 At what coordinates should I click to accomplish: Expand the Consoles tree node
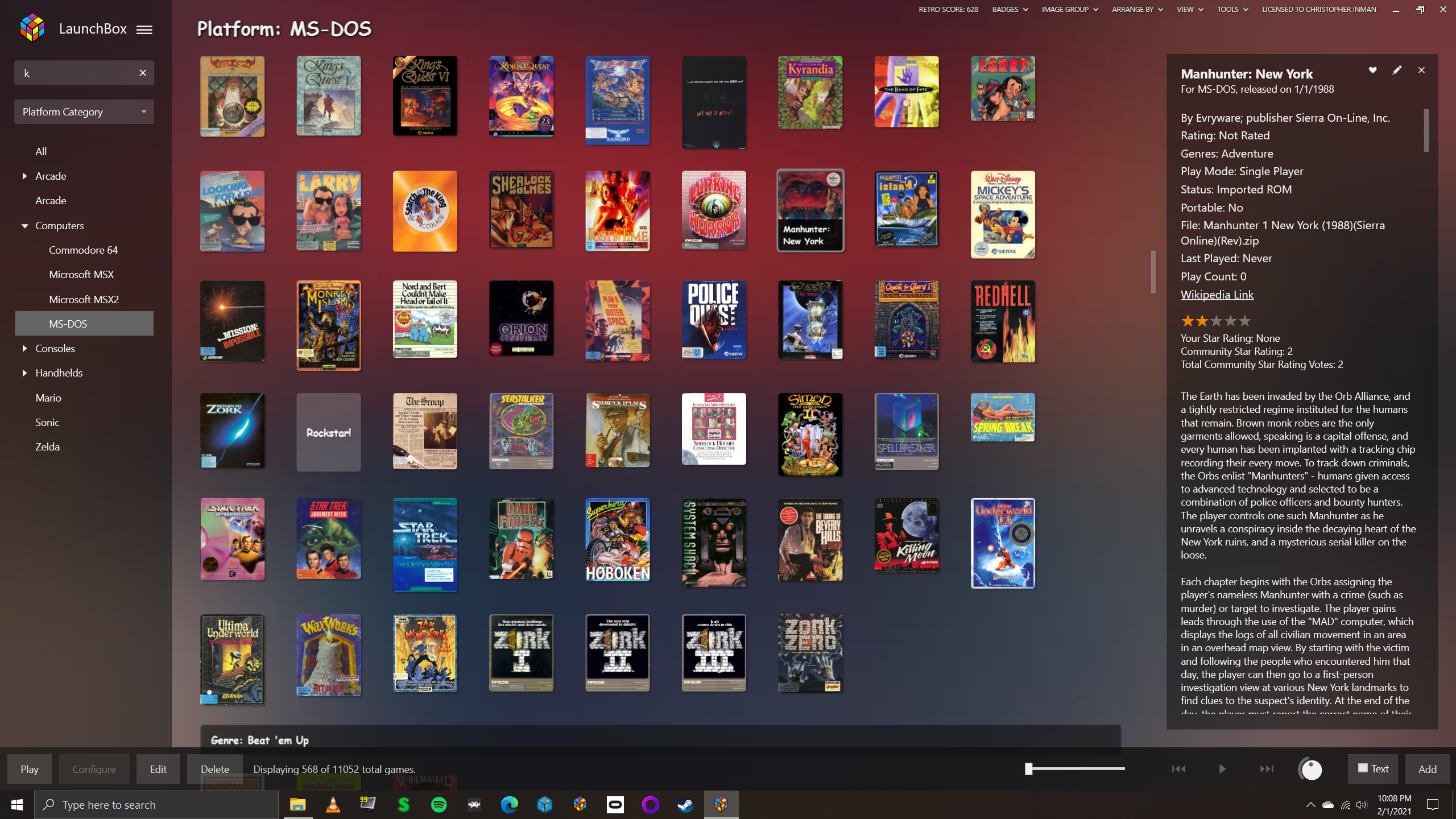click(x=24, y=349)
